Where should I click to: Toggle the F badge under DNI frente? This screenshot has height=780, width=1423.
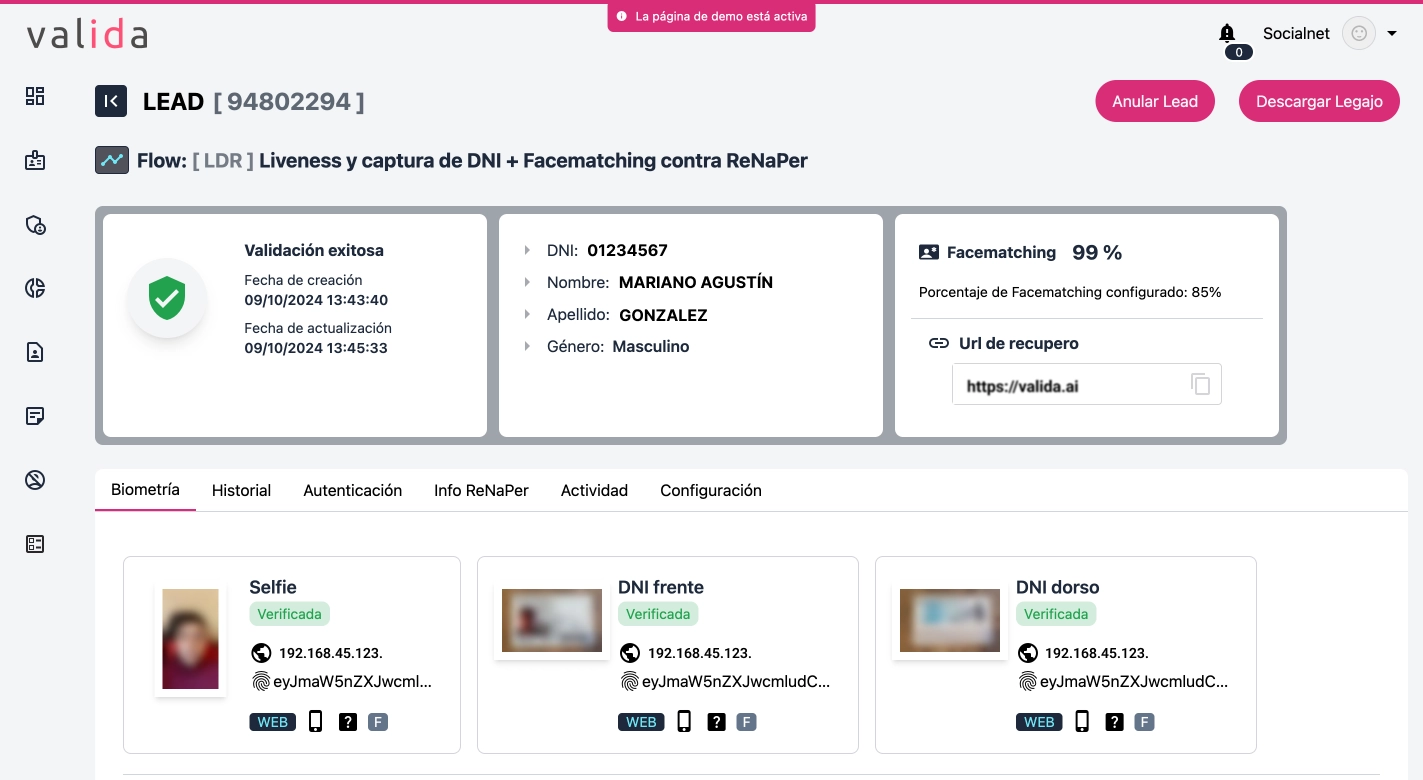click(x=746, y=721)
